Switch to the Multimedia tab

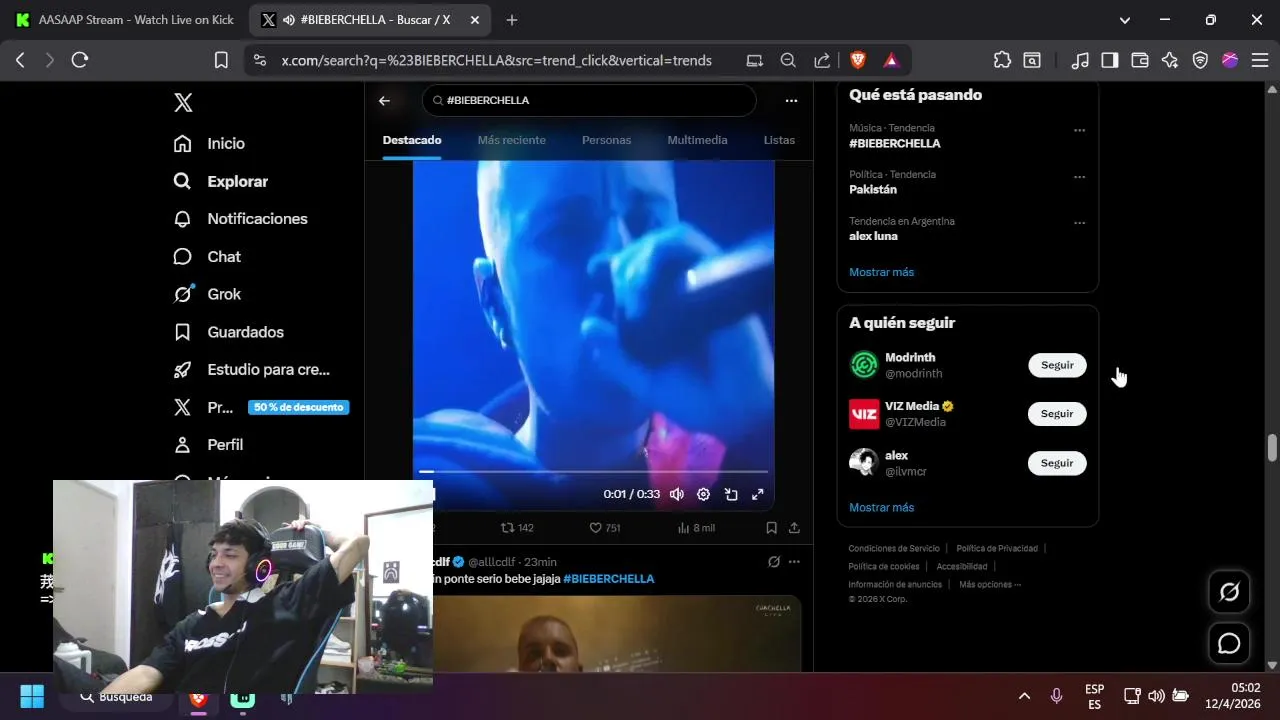697,140
